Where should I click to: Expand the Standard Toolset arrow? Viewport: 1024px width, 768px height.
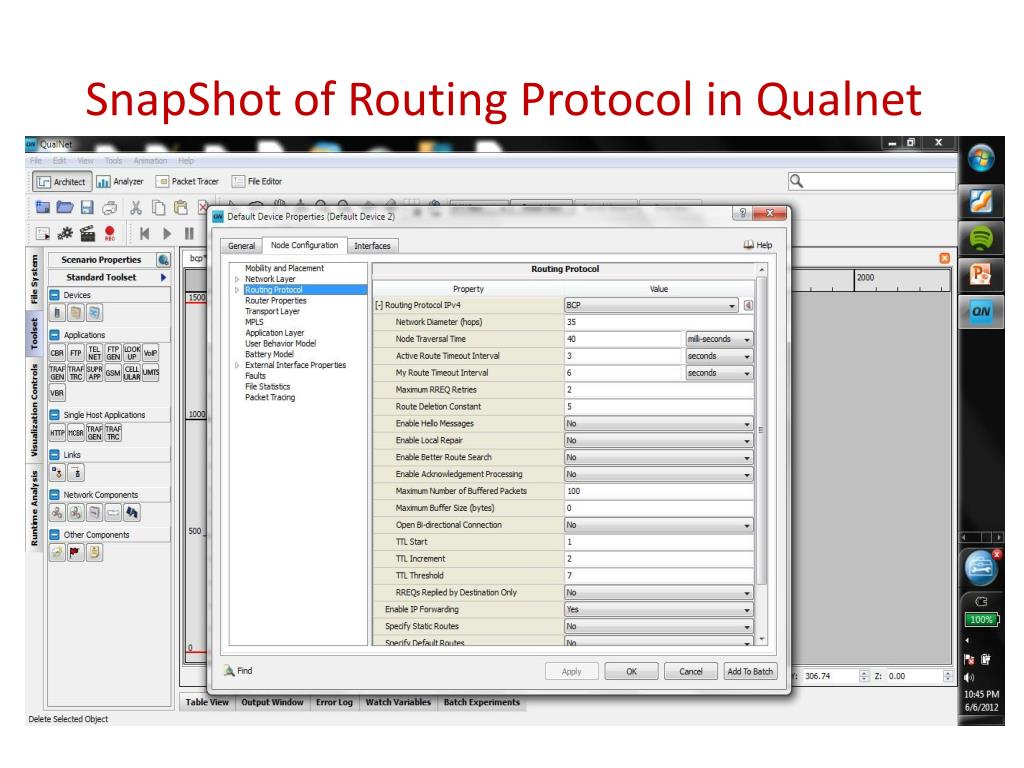tap(163, 278)
